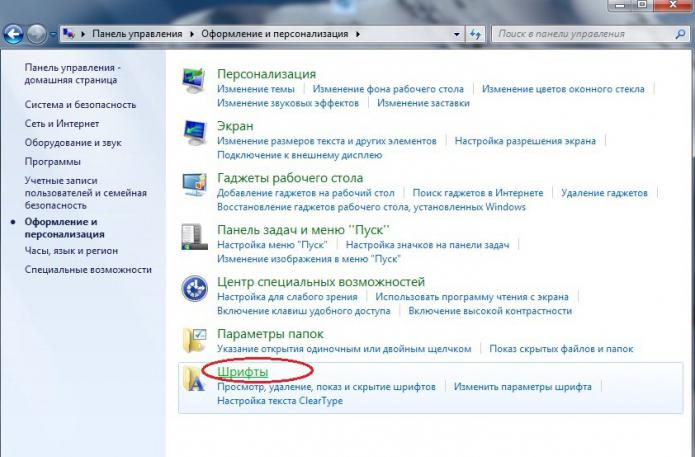Image resolution: width=695 pixels, height=457 pixels.
Task: Expand the arrow after Панель управления breadcrumb
Action: [192, 34]
